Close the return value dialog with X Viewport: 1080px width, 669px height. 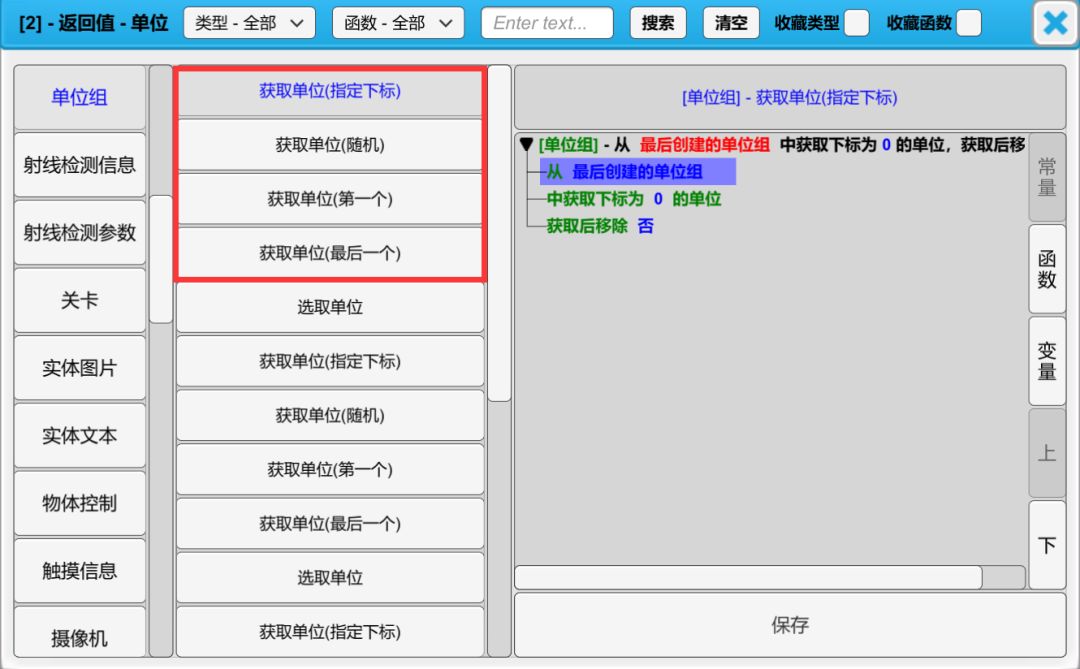point(1055,23)
